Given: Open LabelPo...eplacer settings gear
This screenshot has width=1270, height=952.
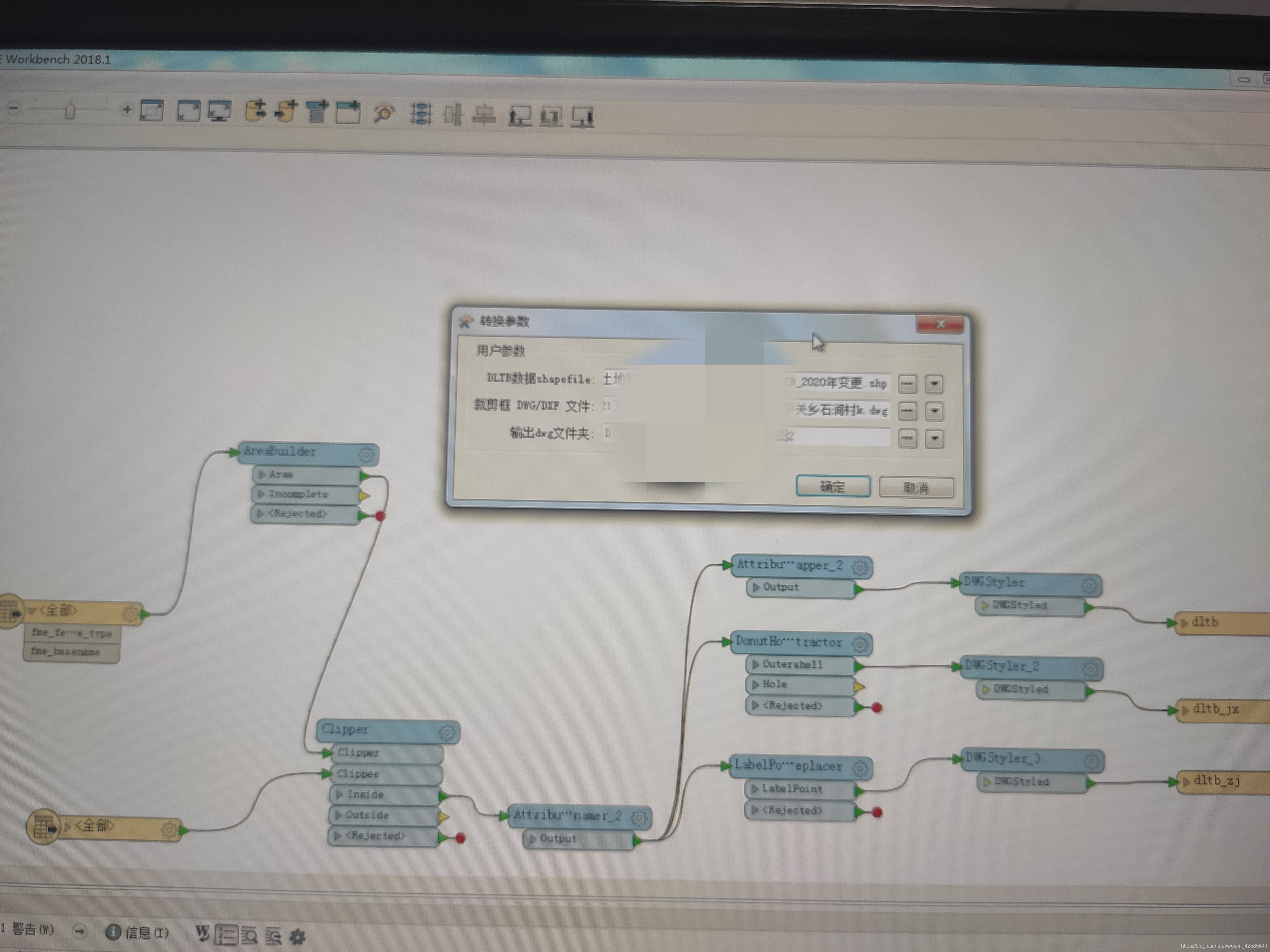Looking at the screenshot, I should [x=860, y=768].
